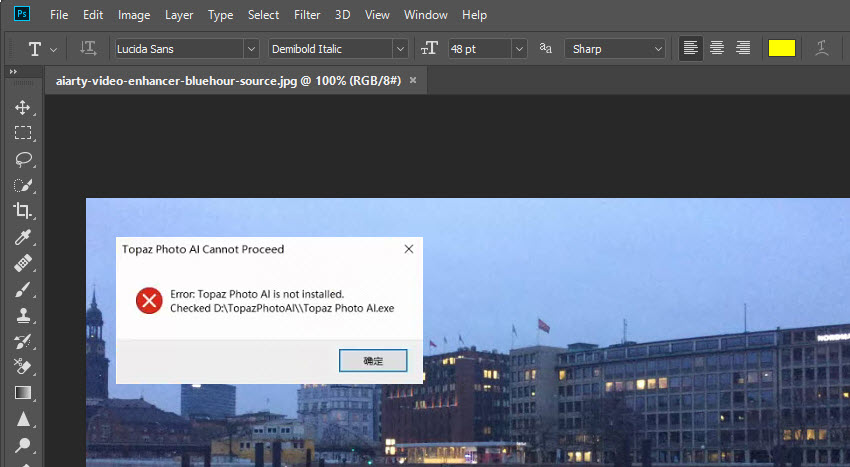Open the Image menu
The height and width of the screenshot is (467, 850).
tap(134, 15)
